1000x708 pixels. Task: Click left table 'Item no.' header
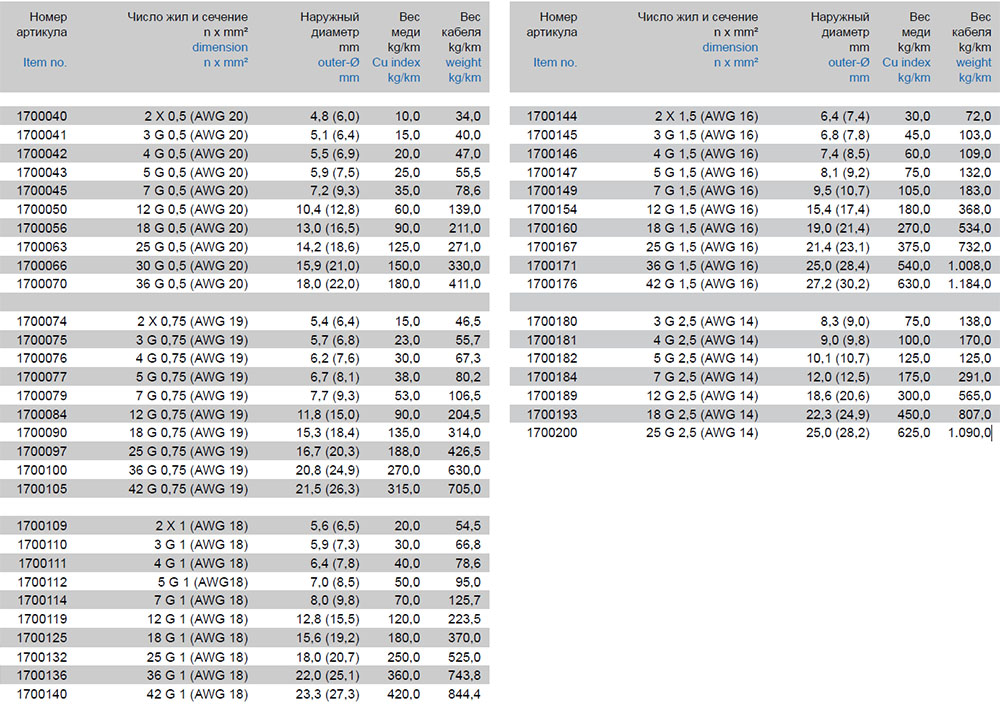45,63
